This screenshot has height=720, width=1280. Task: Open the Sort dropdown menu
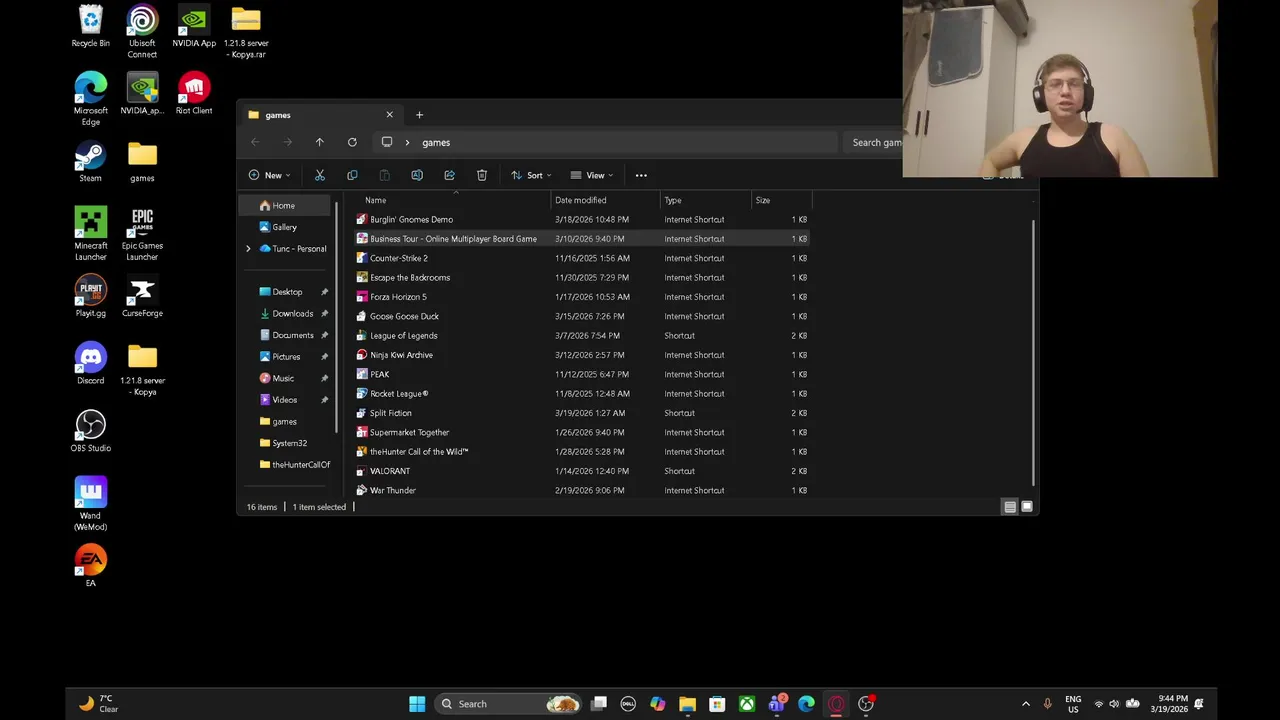531,175
